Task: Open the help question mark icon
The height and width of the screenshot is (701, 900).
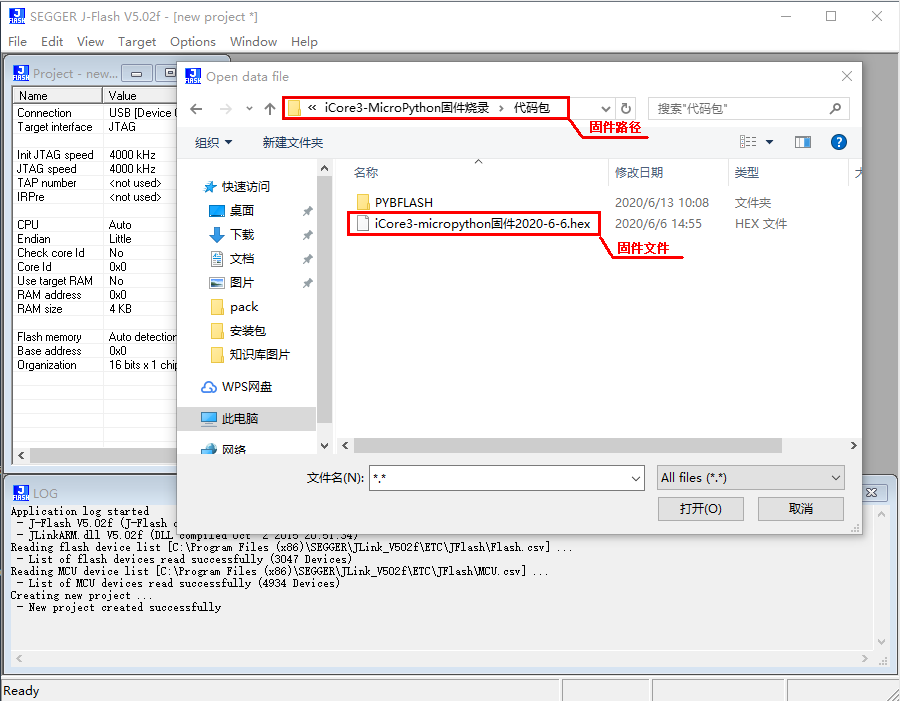Action: coord(839,142)
